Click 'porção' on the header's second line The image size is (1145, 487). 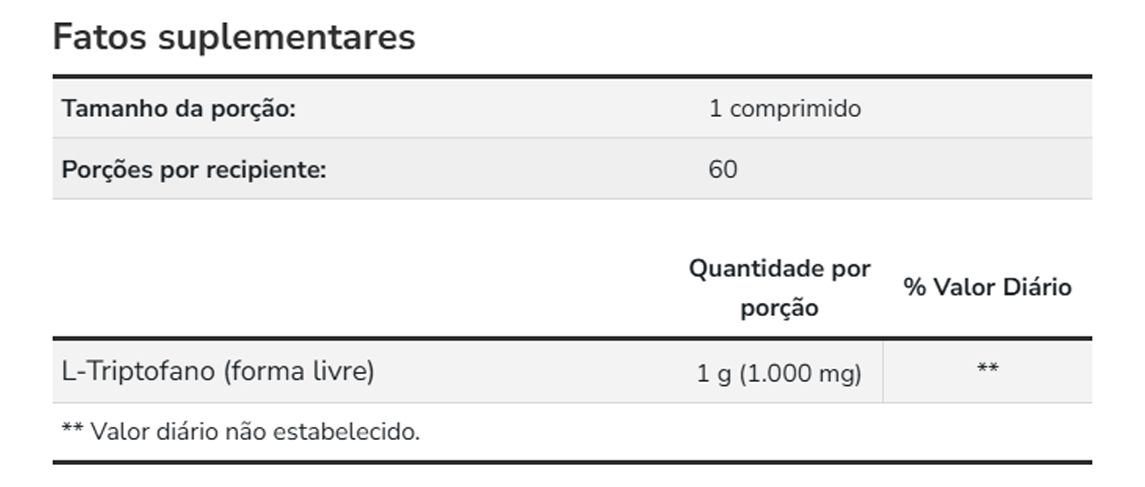click(x=779, y=308)
